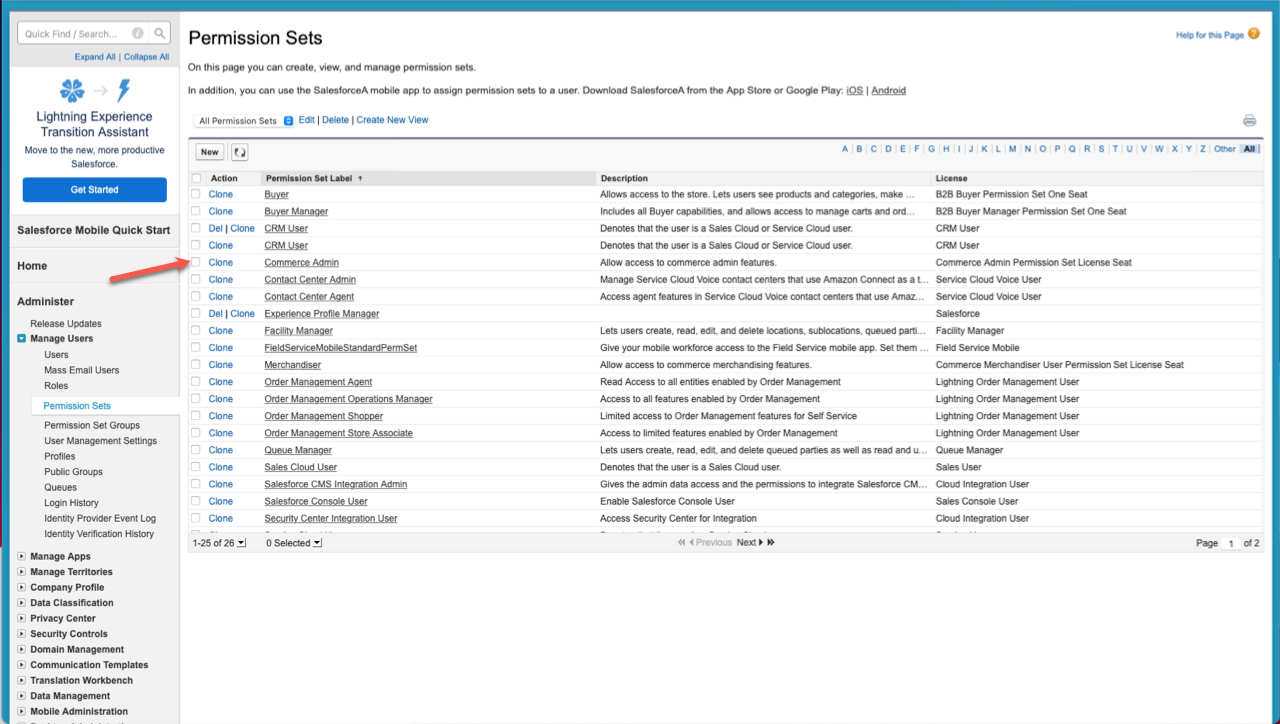This screenshot has height=724, width=1280.
Task: Tick the Buyer permission set checkbox
Action: click(x=196, y=194)
